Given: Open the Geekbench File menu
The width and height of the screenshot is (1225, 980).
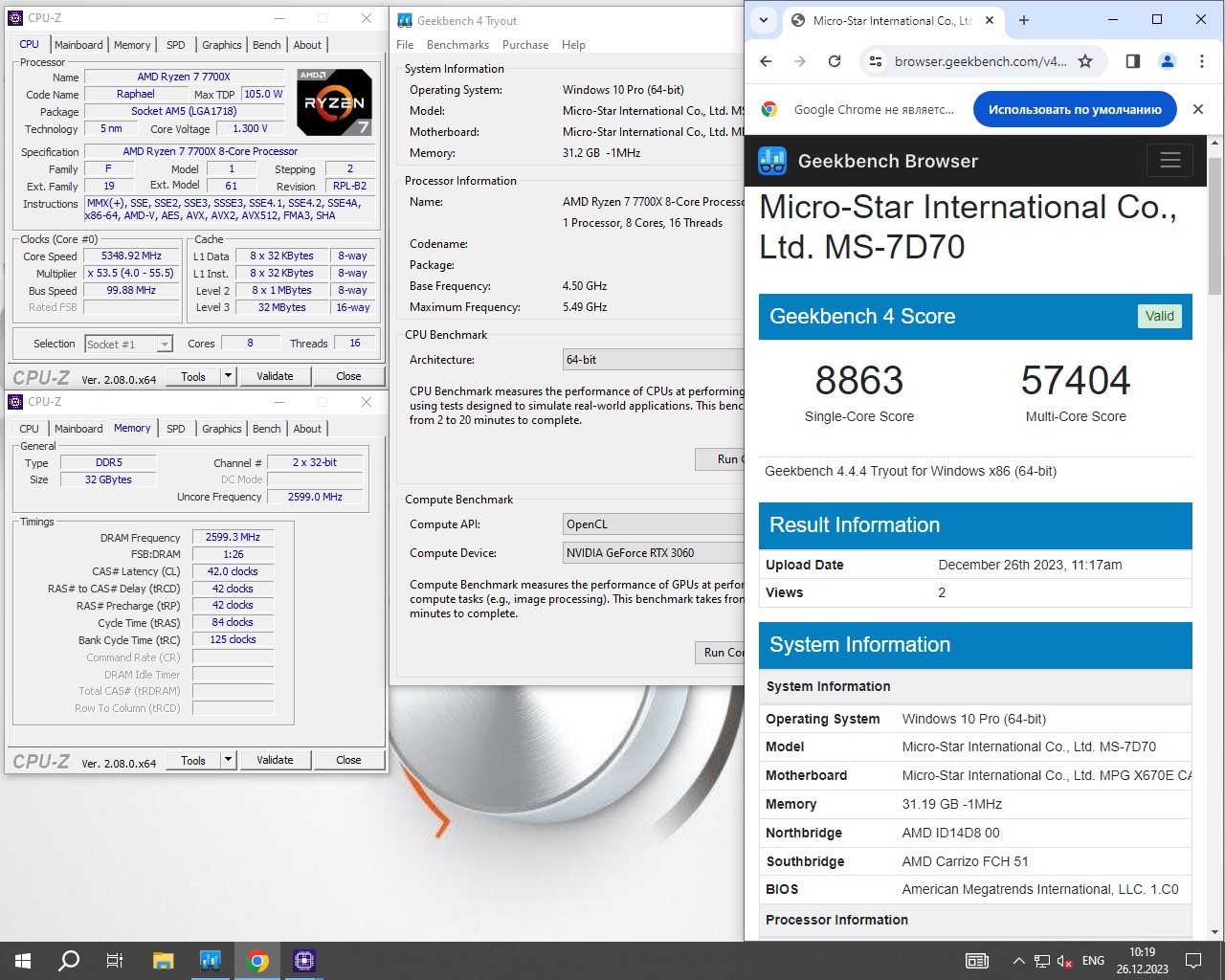Looking at the screenshot, I should (x=405, y=45).
